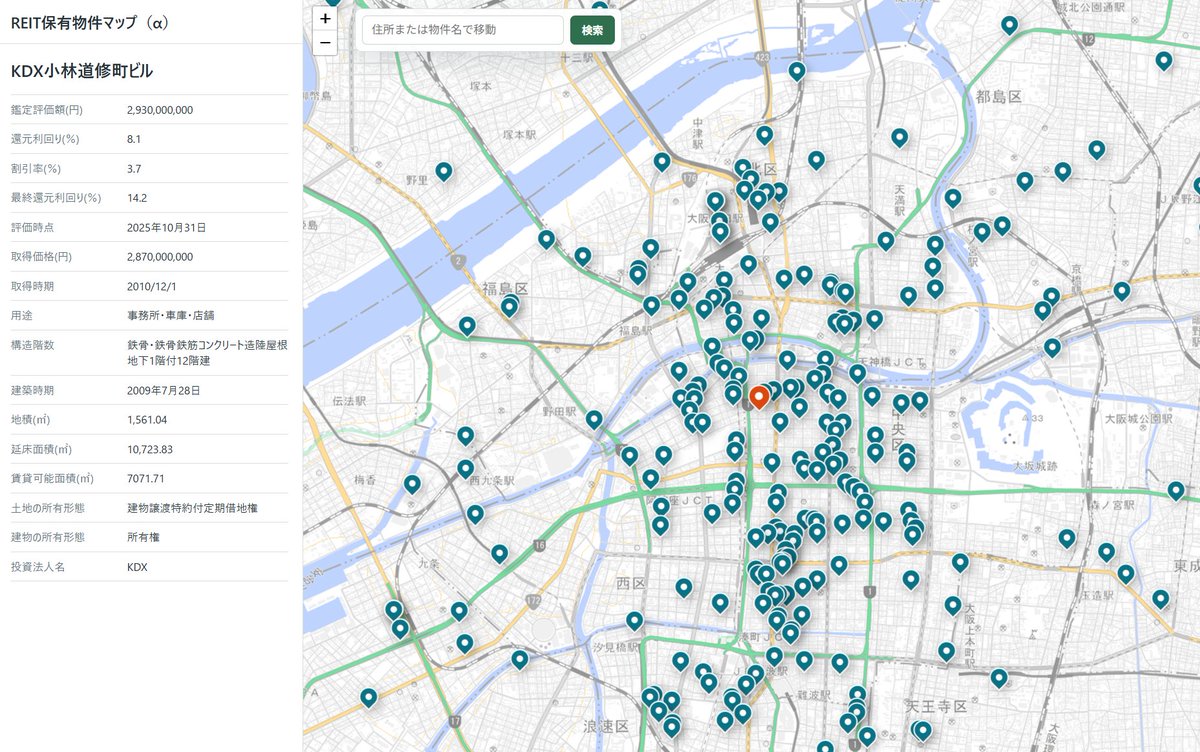Open the pin beside 梅香 label
Screen dimensions: 1200x752
tap(412, 485)
